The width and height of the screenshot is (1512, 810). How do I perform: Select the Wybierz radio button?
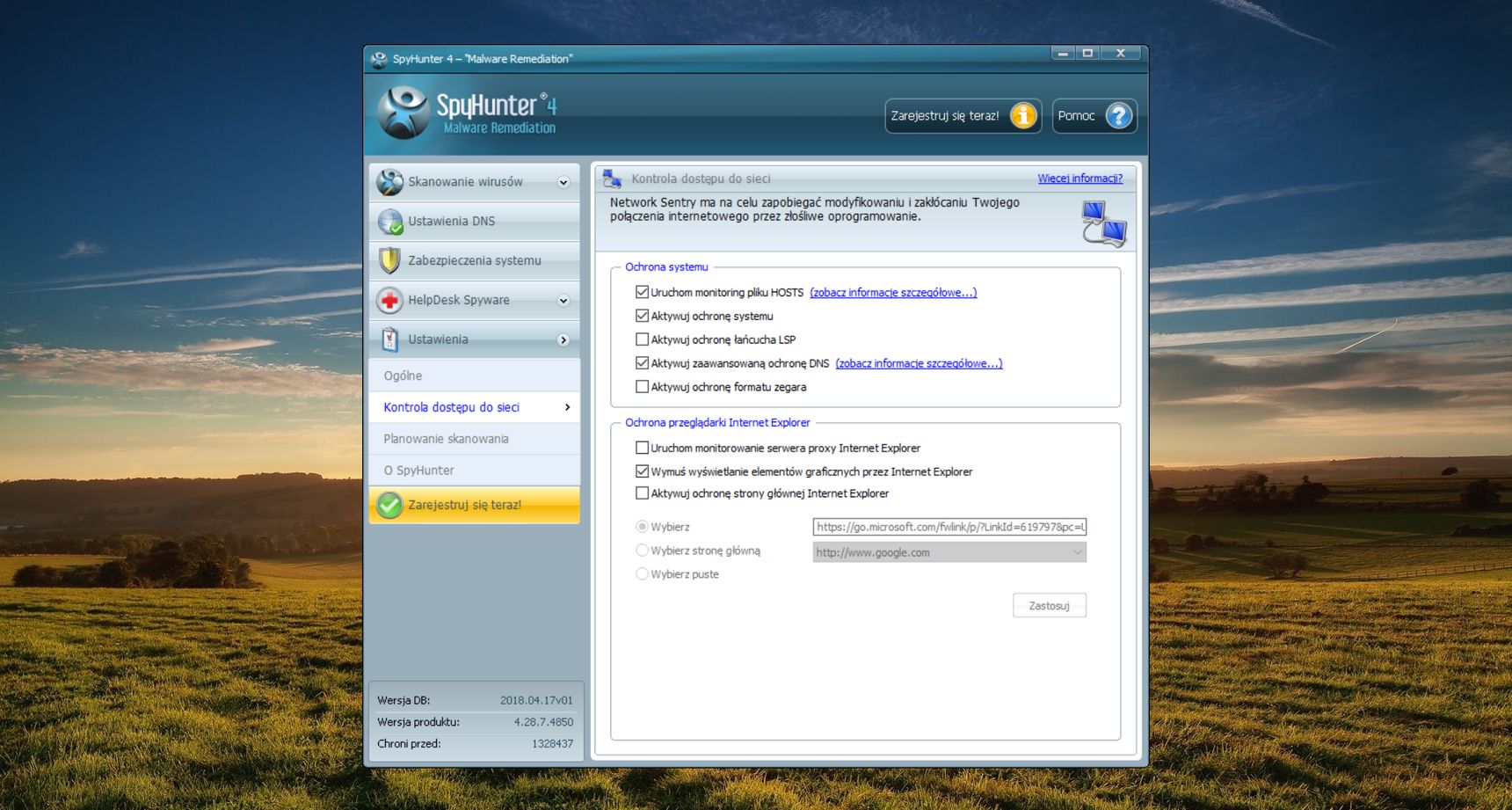coord(642,527)
